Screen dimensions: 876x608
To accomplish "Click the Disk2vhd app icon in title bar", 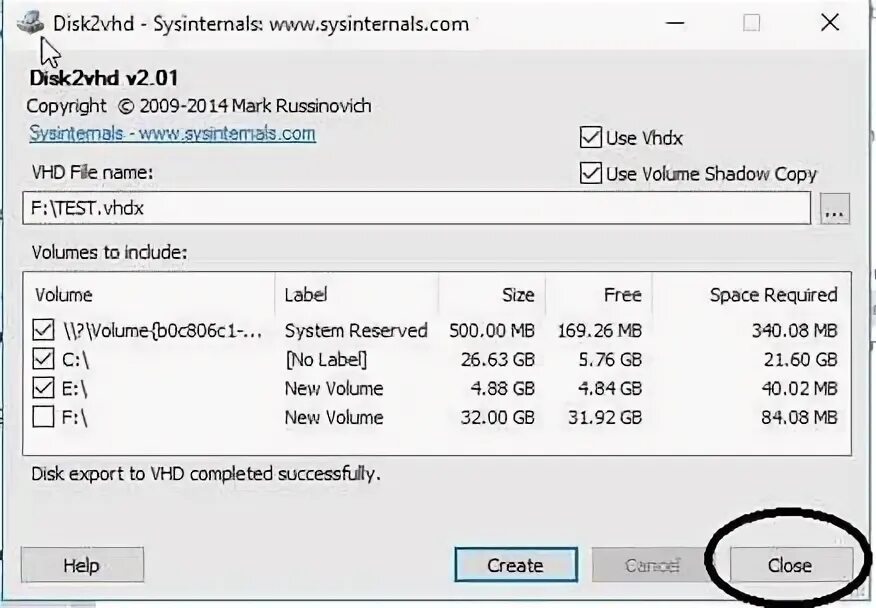I will coord(30,24).
